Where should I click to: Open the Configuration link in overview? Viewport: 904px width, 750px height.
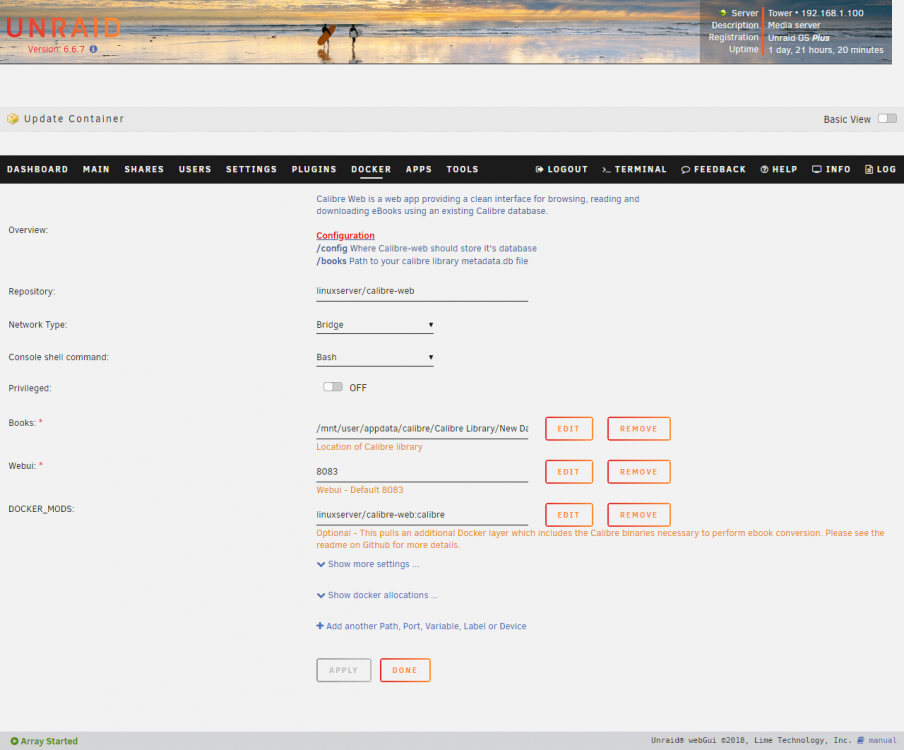point(345,235)
